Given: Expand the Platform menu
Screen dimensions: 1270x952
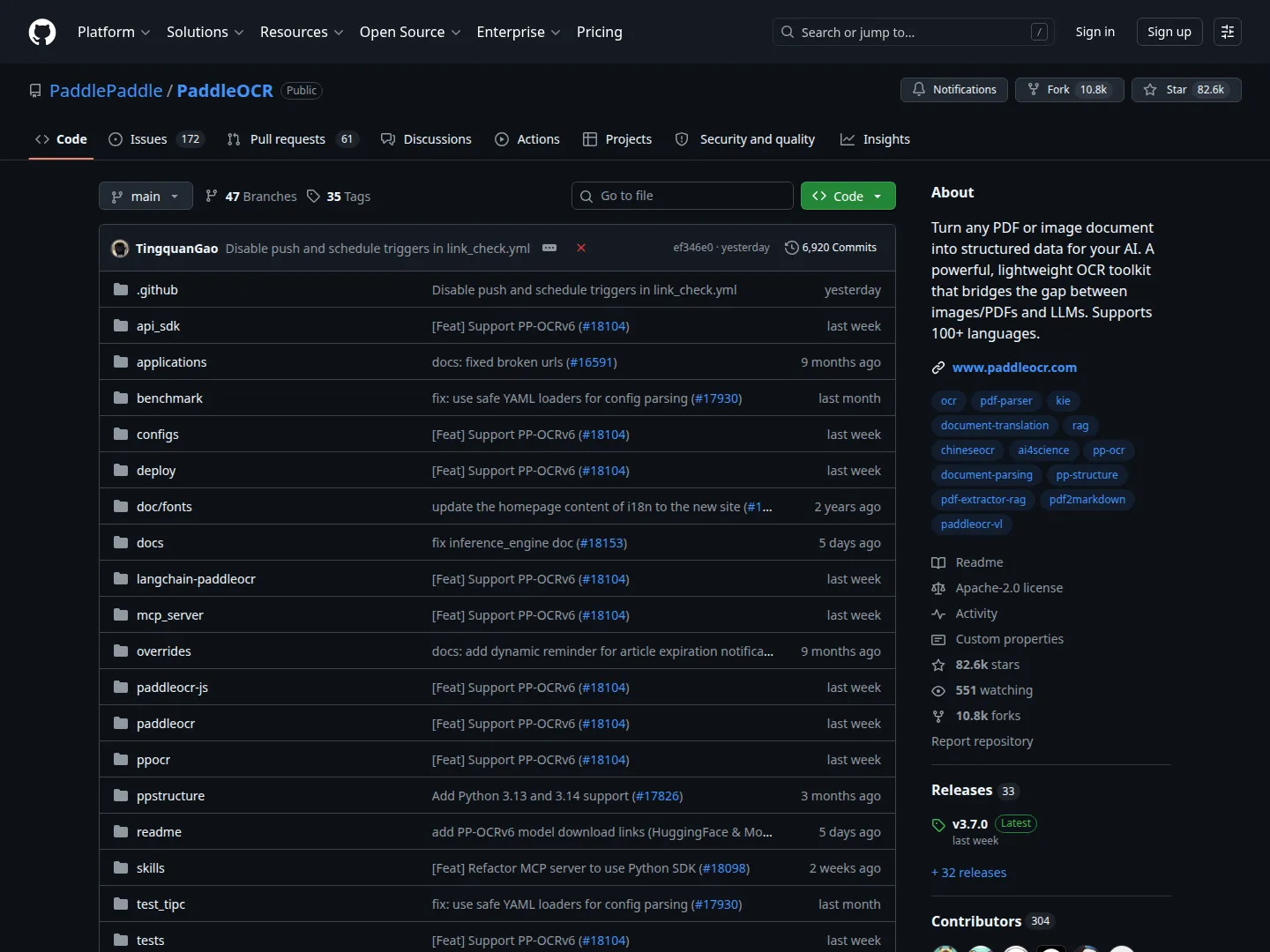Looking at the screenshot, I should pyautogui.click(x=114, y=32).
